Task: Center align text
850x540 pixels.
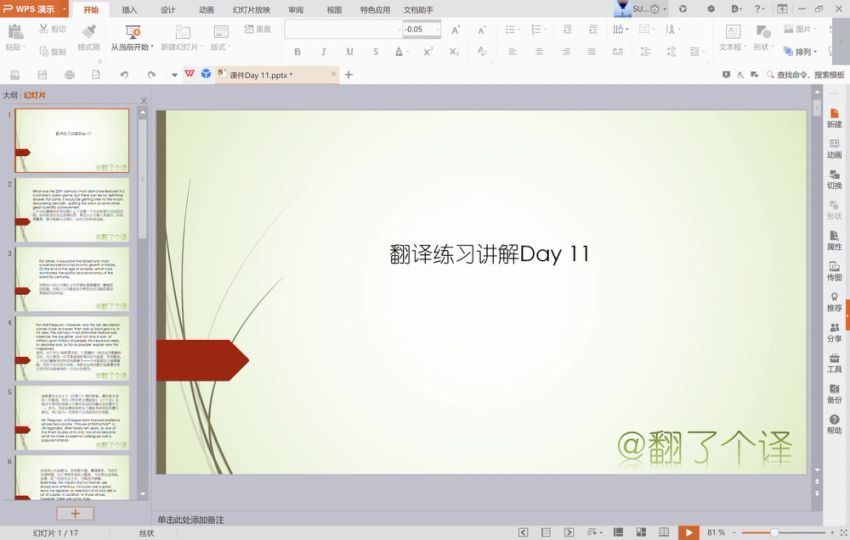Action: point(539,52)
